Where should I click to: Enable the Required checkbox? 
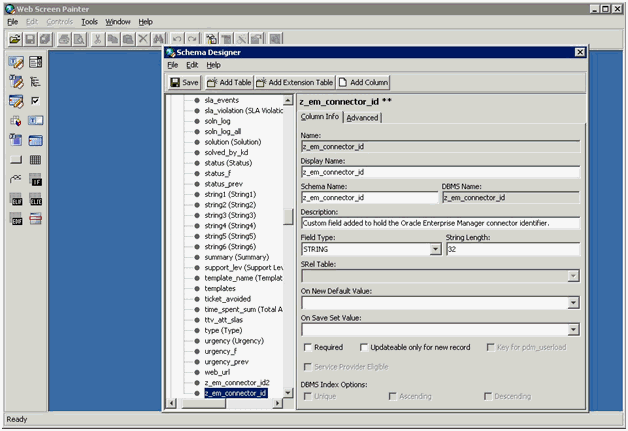[308, 347]
